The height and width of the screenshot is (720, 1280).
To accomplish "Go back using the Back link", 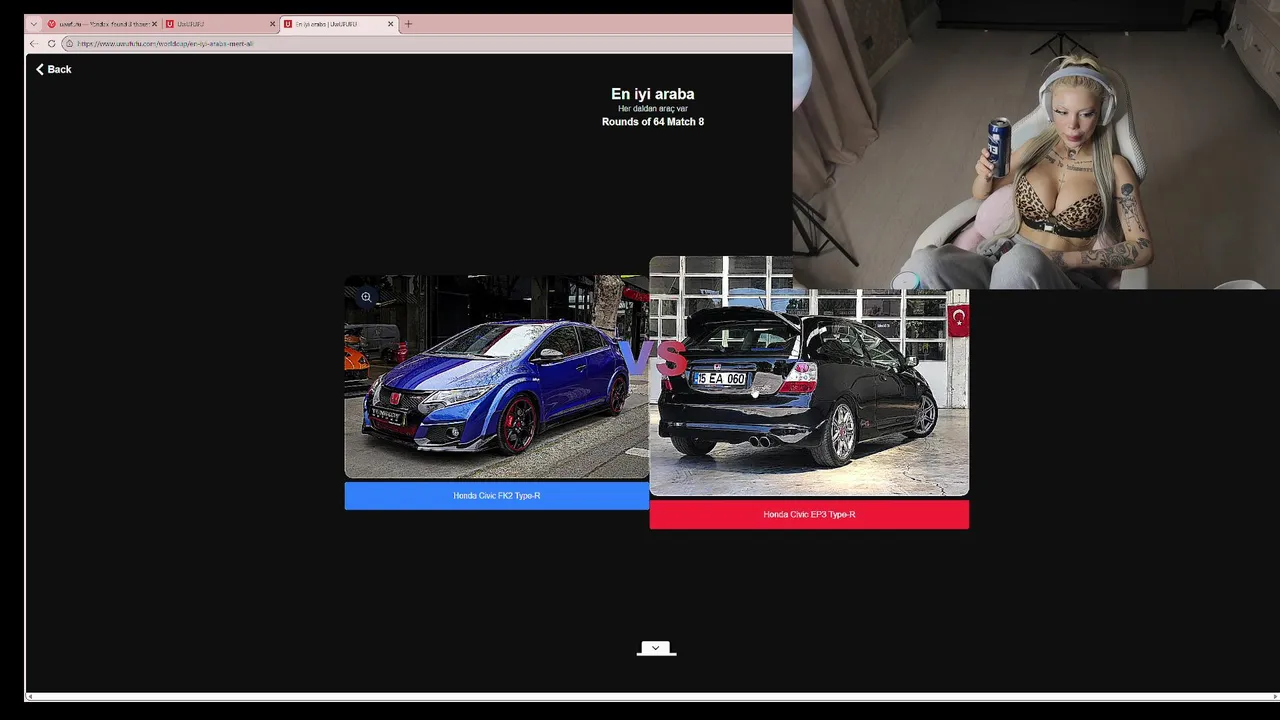I will point(54,69).
